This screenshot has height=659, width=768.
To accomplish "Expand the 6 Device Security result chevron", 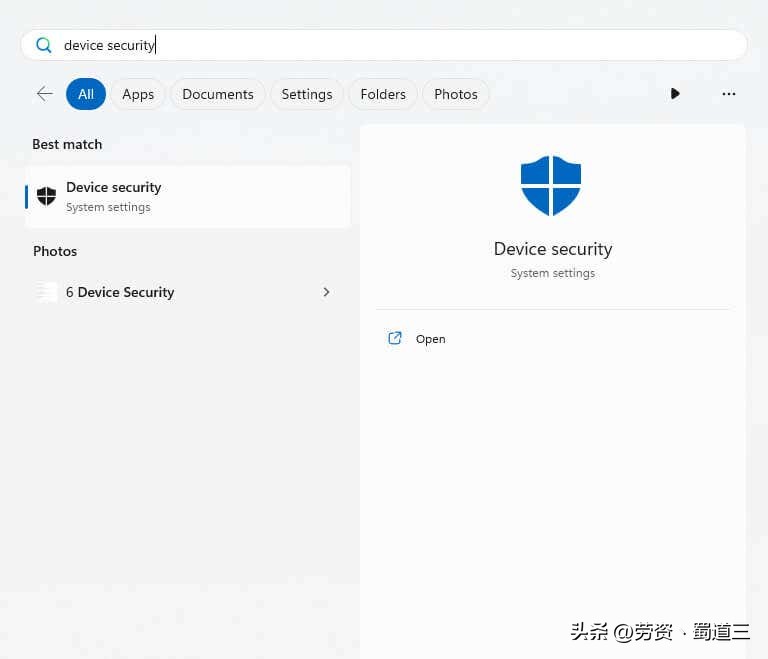I will (x=326, y=292).
